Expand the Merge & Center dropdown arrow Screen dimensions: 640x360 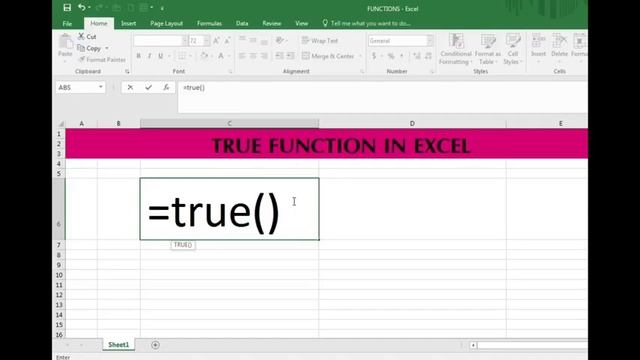pos(360,56)
